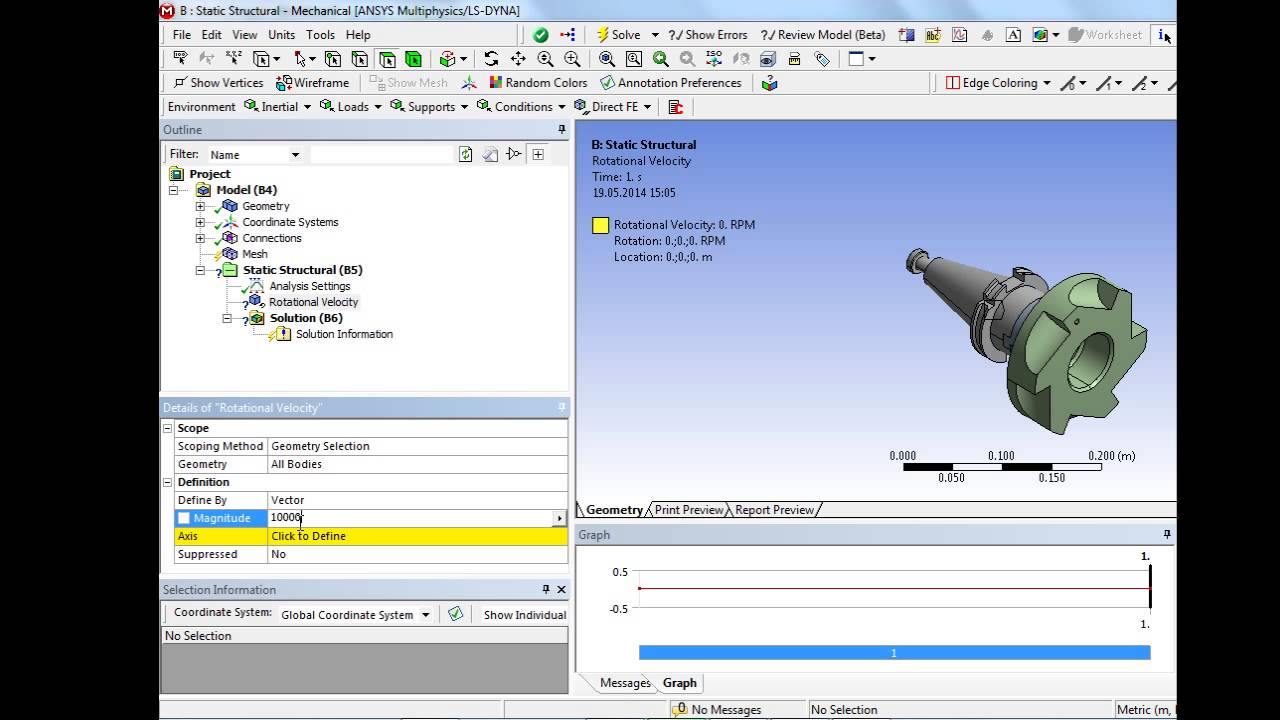Screen dimensions: 1280x720
Task: Click the Commands C icon on Environment bar
Action: pyautogui.click(x=675, y=107)
